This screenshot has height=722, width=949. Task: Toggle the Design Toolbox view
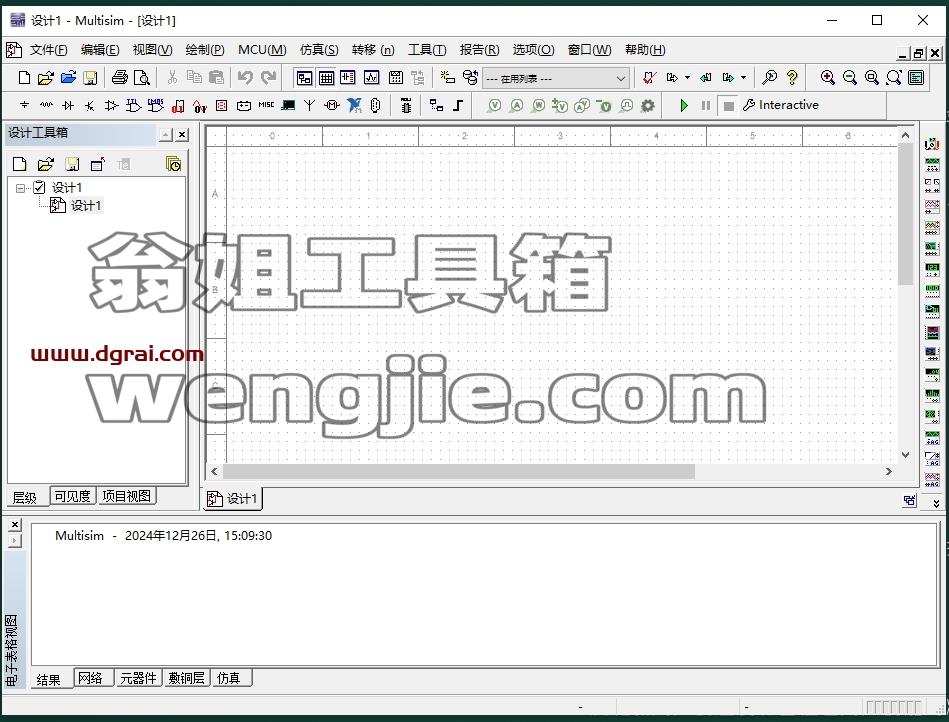[304, 77]
